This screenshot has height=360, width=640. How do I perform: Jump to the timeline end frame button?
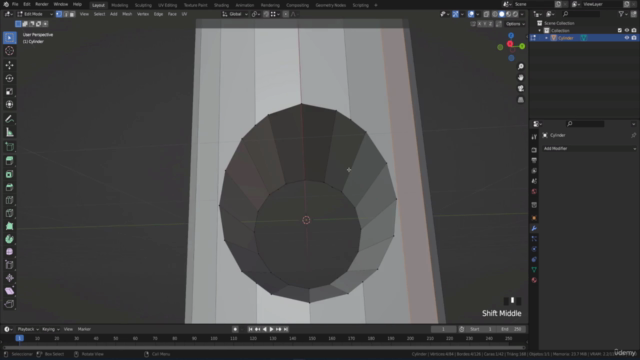pyautogui.click(x=286, y=329)
